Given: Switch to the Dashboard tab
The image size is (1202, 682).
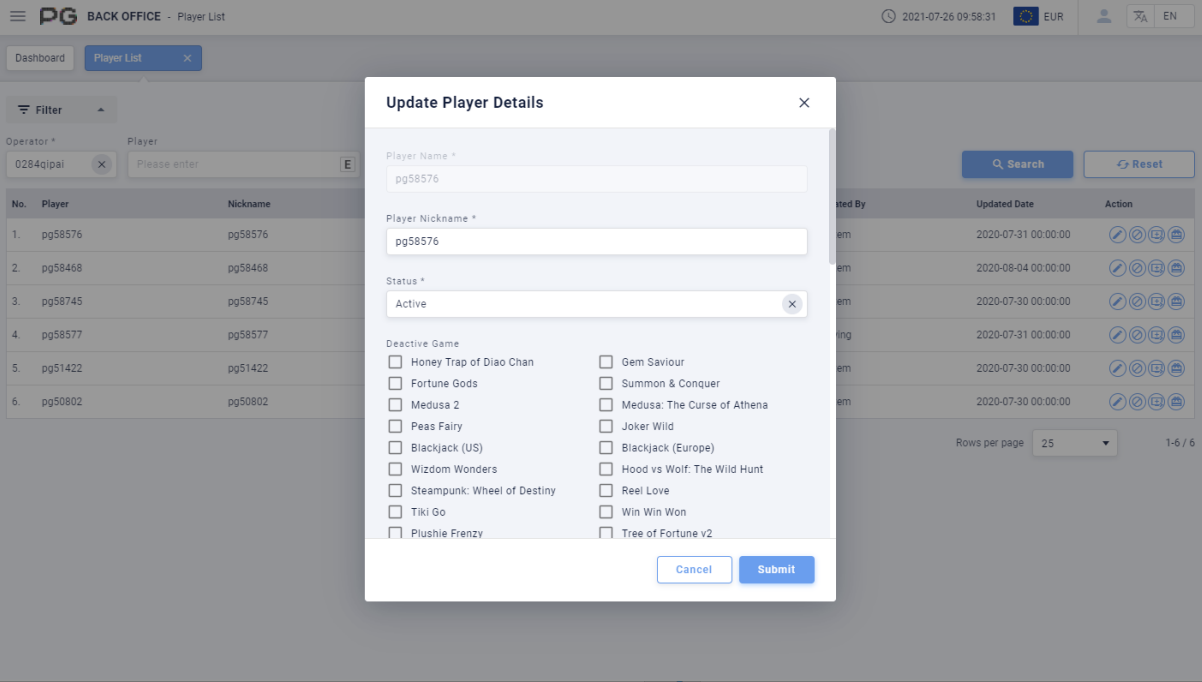Looking at the screenshot, I should [x=40, y=58].
